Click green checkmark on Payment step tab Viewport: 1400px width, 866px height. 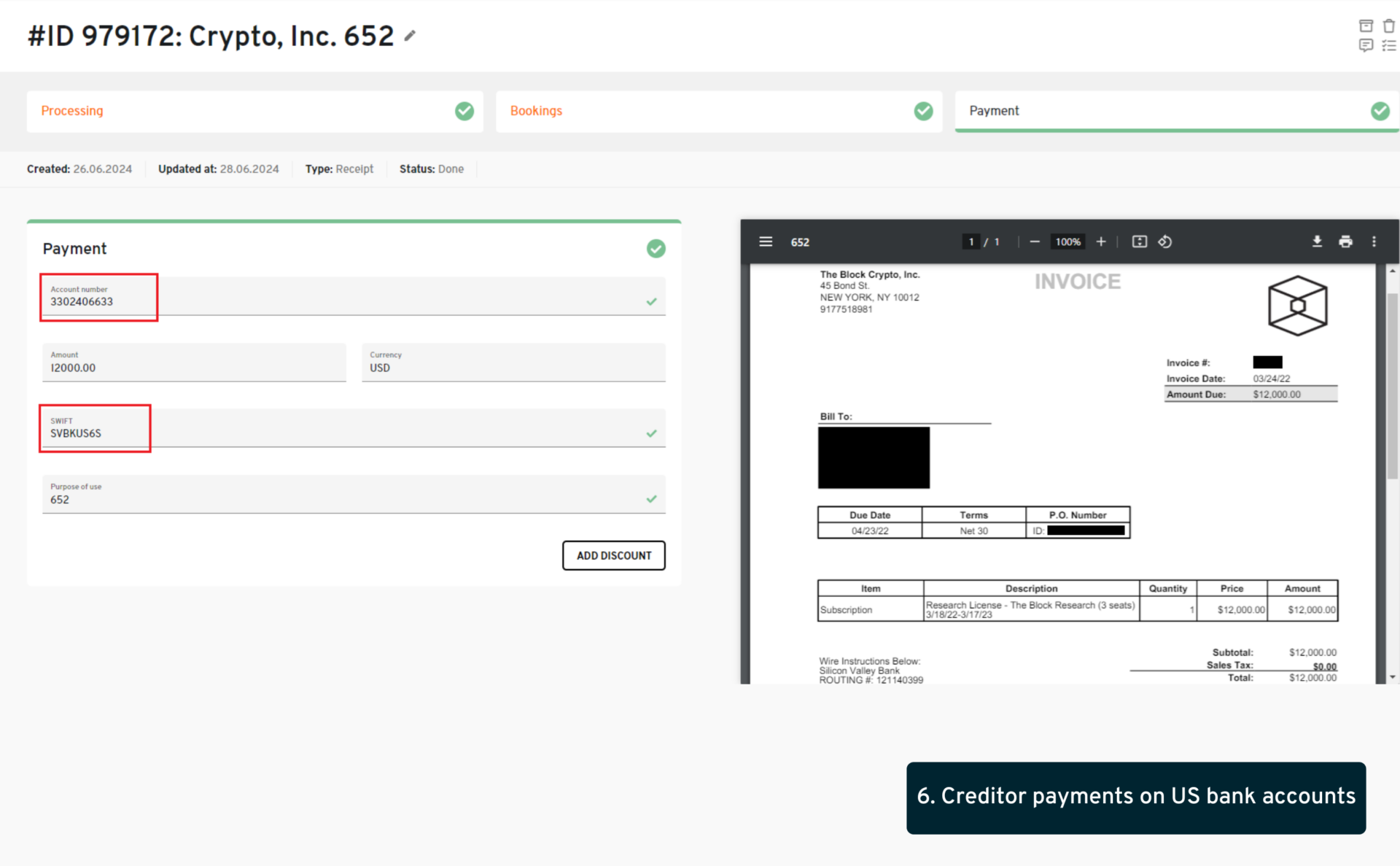coord(1380,111)
